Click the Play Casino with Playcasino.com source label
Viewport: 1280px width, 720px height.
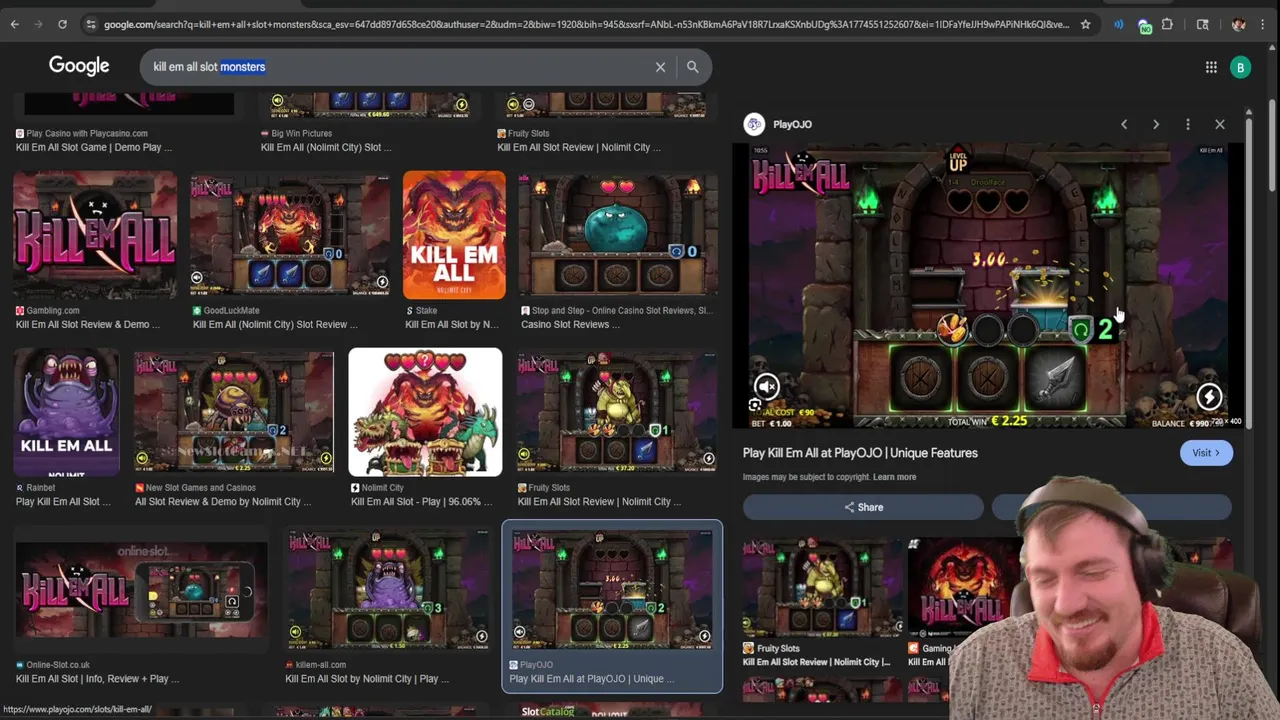pyautogui.click(x=87, y=133)
